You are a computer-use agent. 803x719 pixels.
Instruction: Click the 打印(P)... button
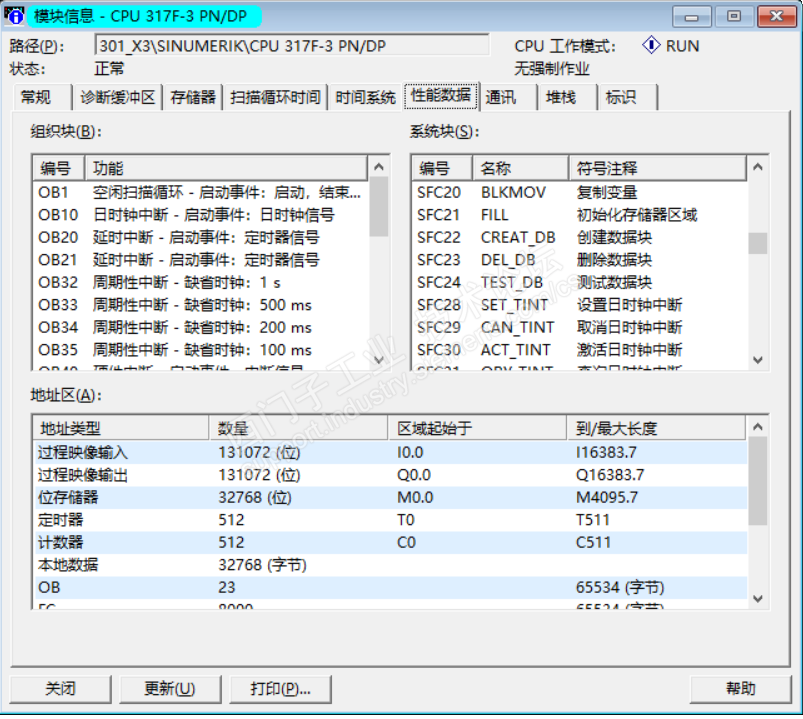[x=280, y=689]
